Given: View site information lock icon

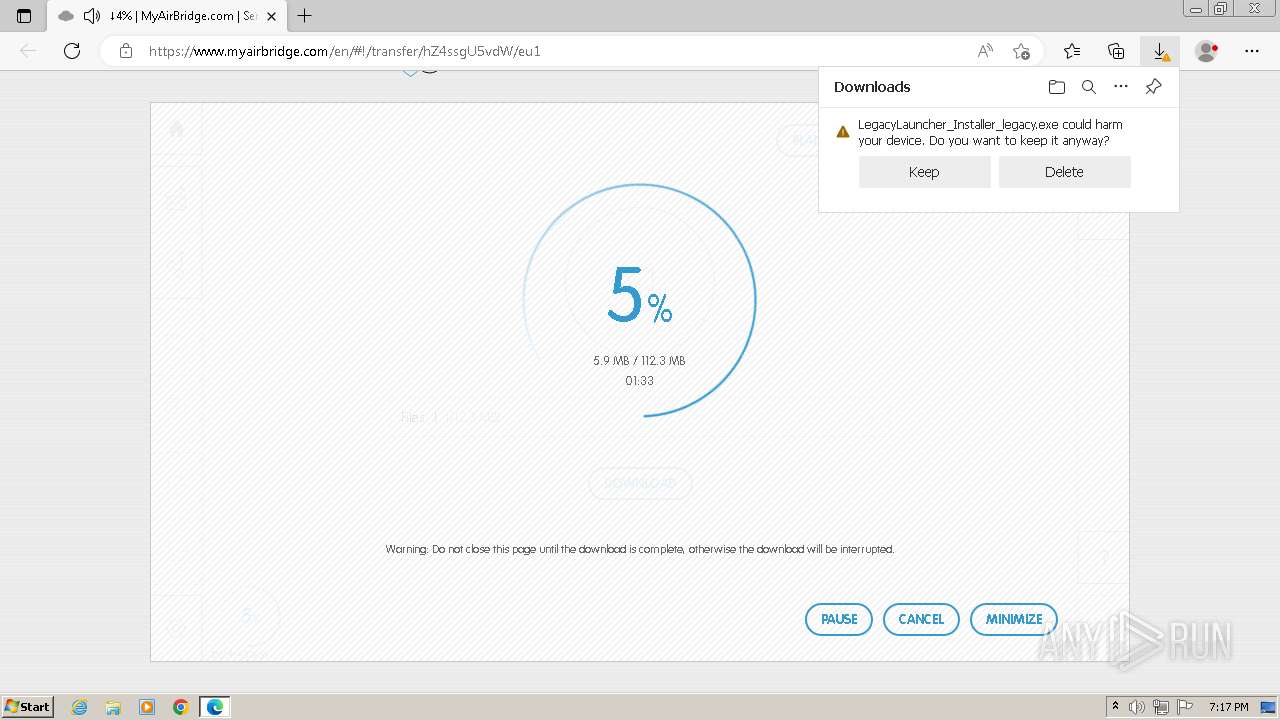Looking at the screenshot, I should [x=125, y=51].
